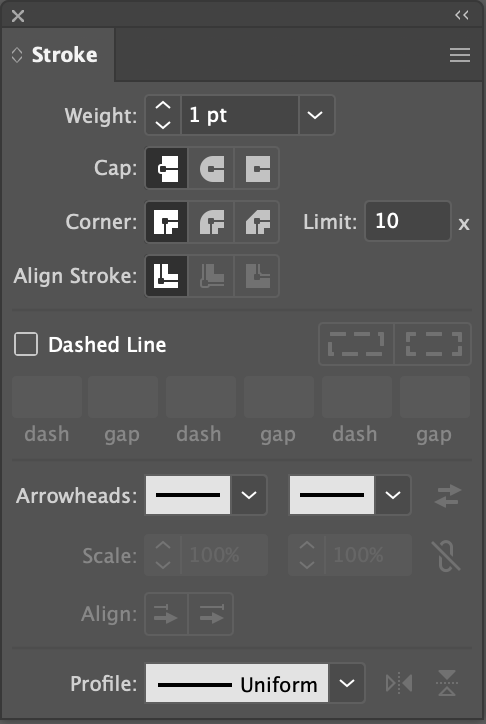Choose the Round Join corner
Screen dimensions: 486x724
pyautogui.click(x=211, y=222)
